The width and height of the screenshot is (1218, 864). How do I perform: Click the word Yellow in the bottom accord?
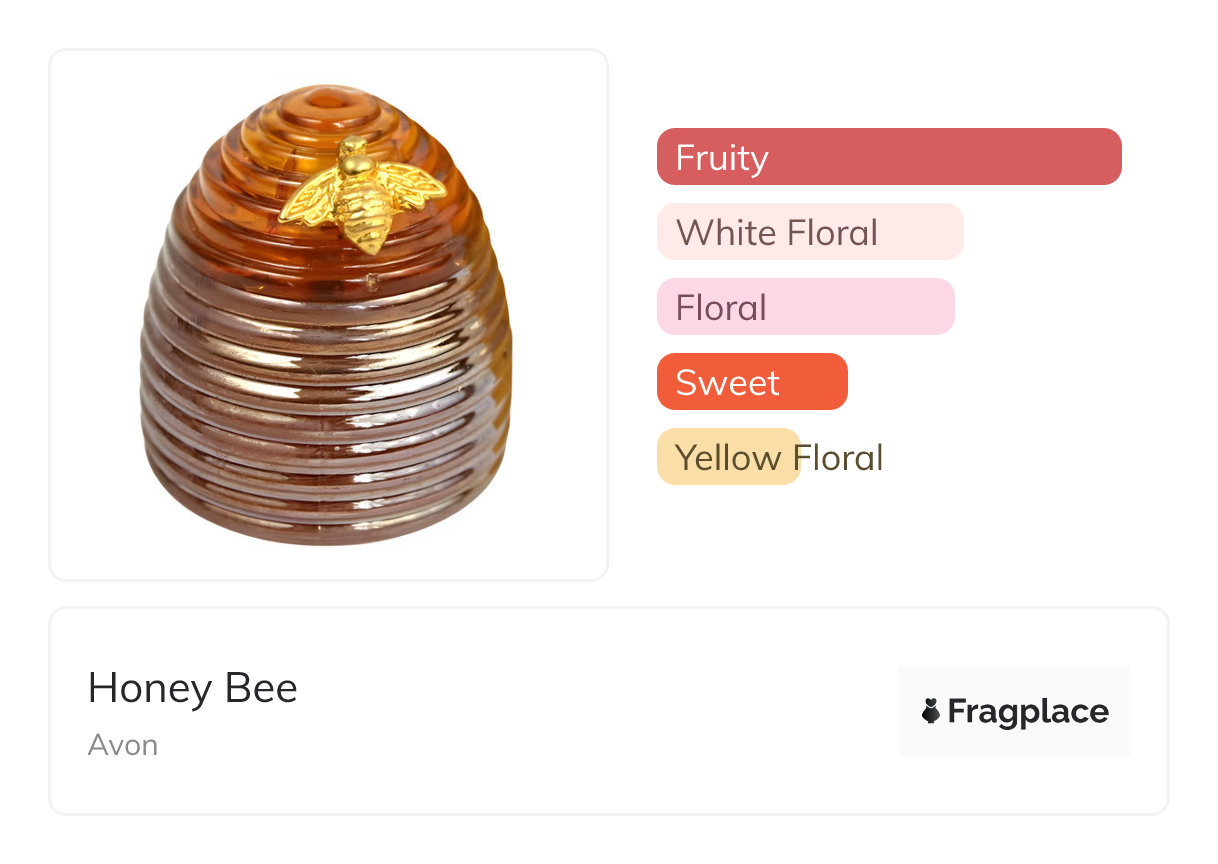(x=728, y=458)
